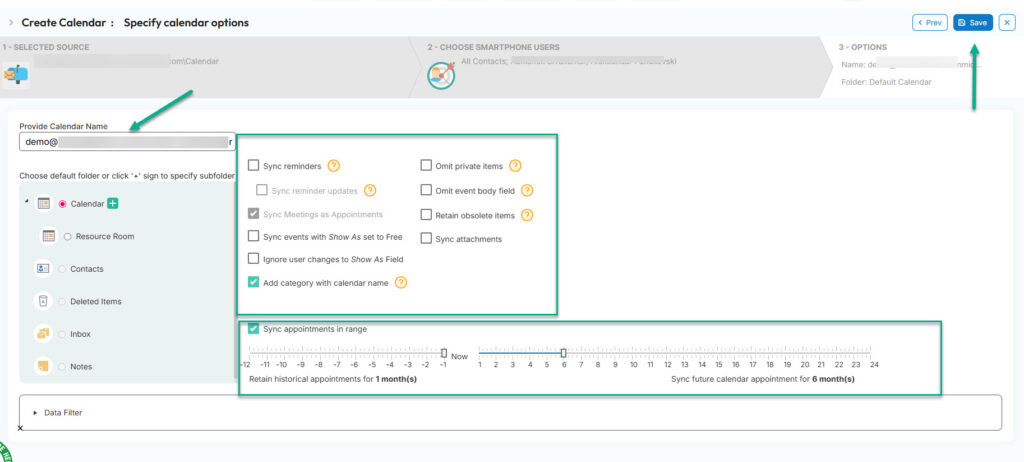The image size is (1024, 462).
Task: Click help icon for Add category with calendar name
Action: point(401,283)
